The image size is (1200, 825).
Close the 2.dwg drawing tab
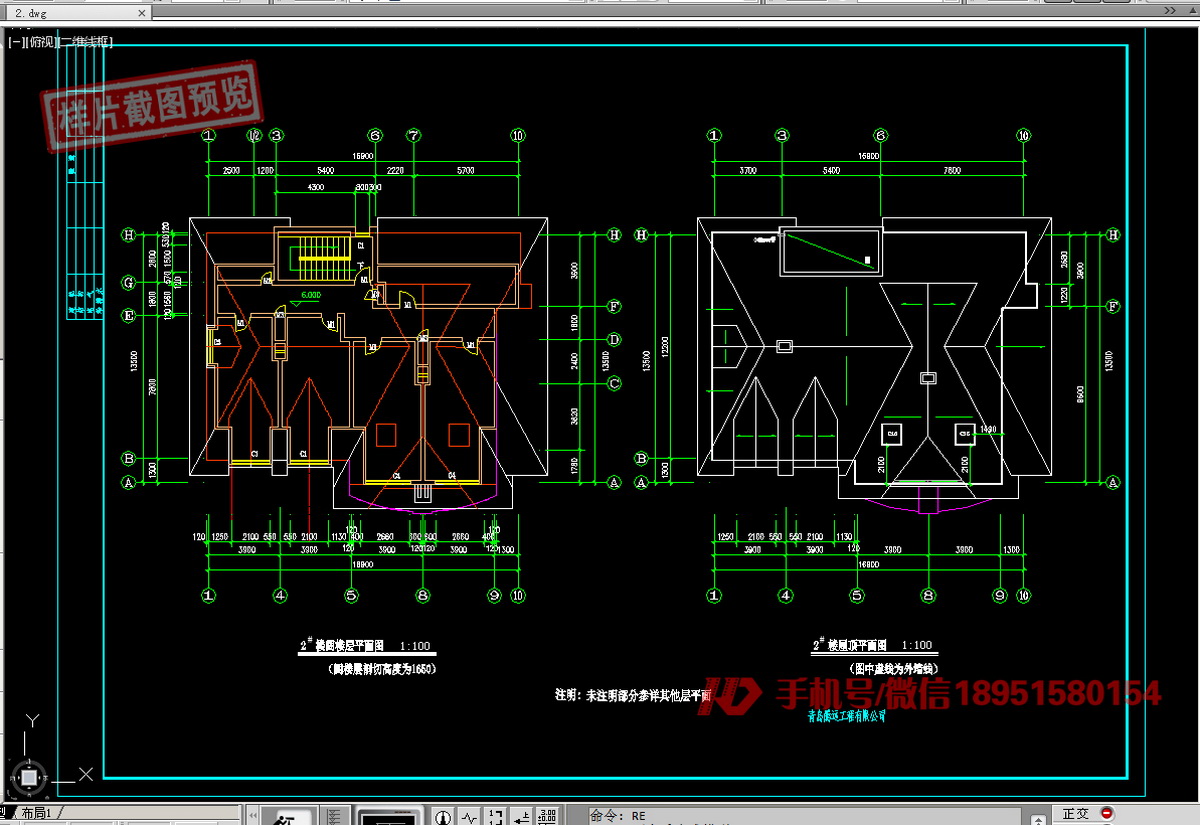click(x=140, y=14)
